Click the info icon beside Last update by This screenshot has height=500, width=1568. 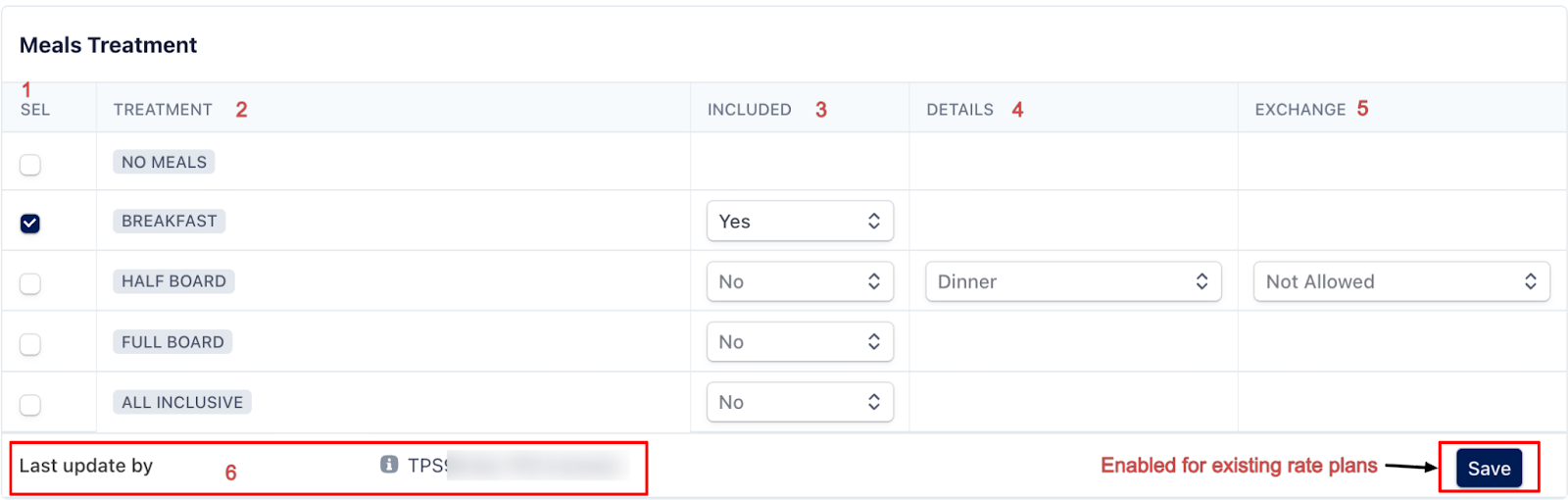click(x=389, y=465)
